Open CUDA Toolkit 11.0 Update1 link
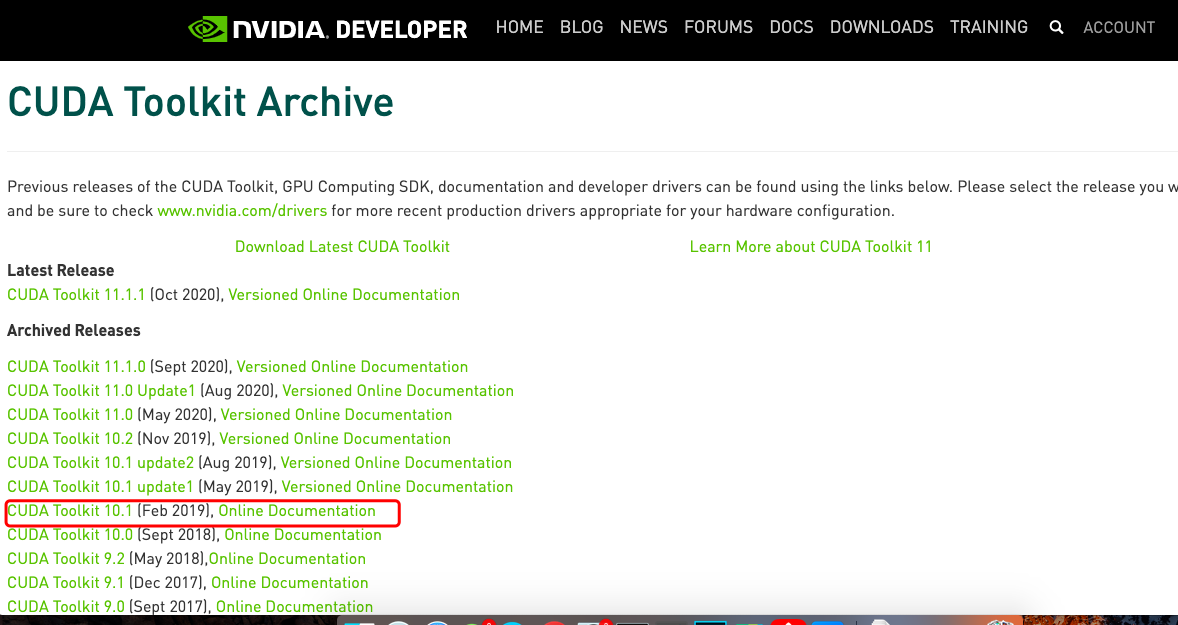This screenshot has height=625, width=1178. tap(101, 391)
